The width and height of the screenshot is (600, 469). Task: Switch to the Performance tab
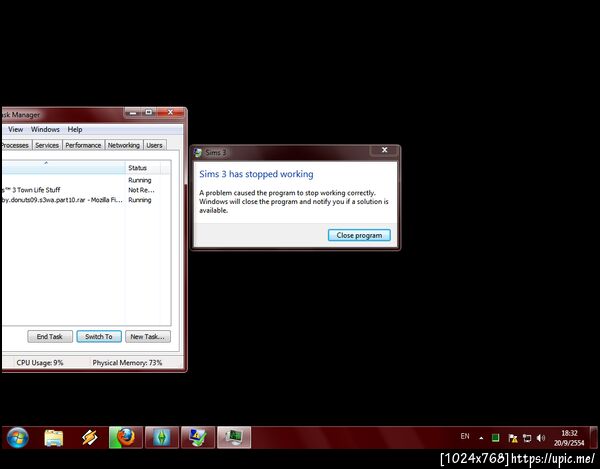point(83,145)
